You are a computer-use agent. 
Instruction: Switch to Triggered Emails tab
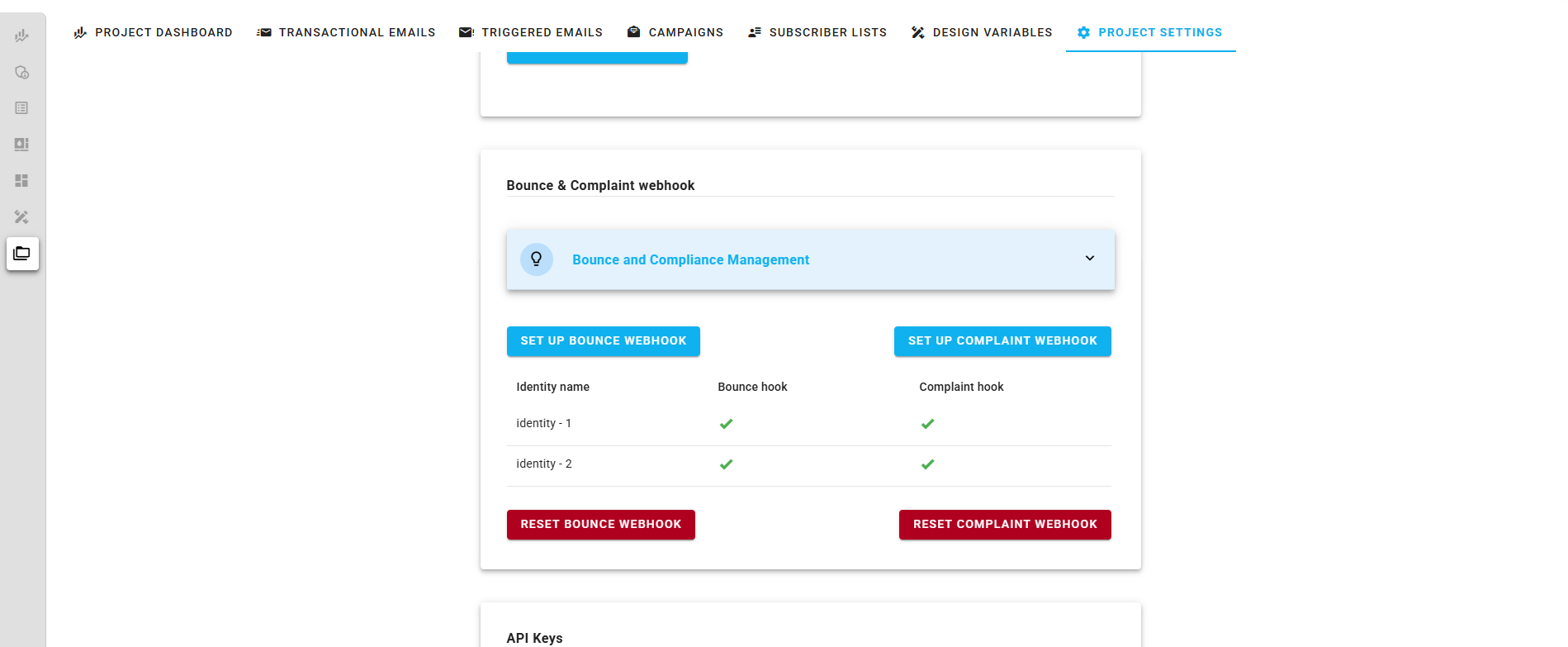coord(531,32)
